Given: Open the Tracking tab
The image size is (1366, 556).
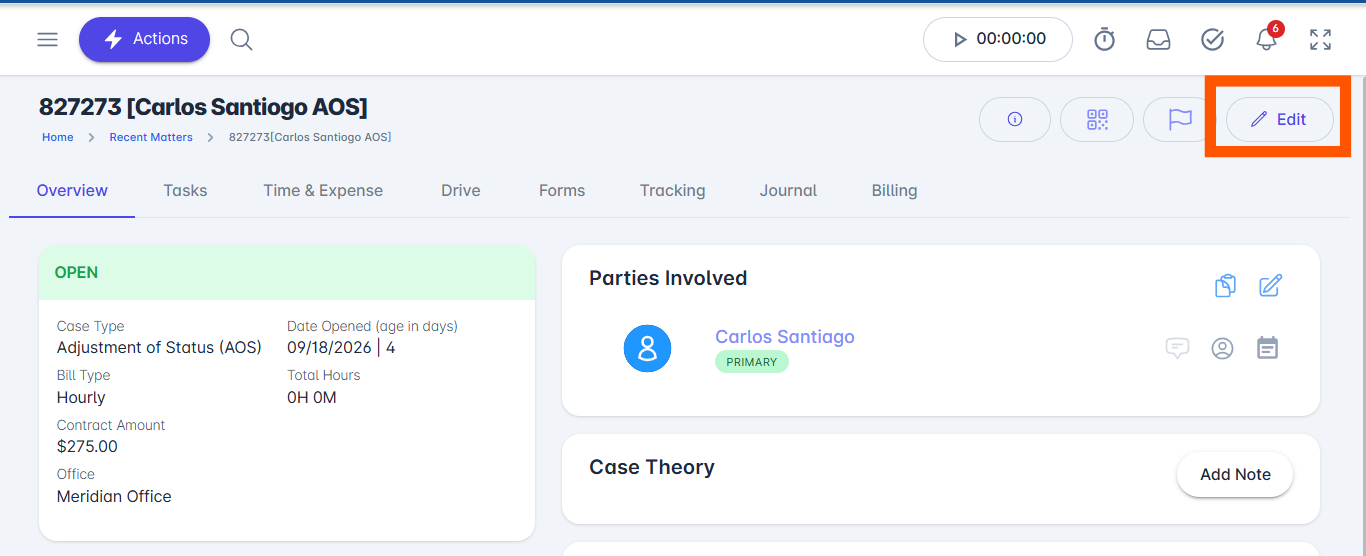Looking at the screenshot, I should (x=672, y=190).
